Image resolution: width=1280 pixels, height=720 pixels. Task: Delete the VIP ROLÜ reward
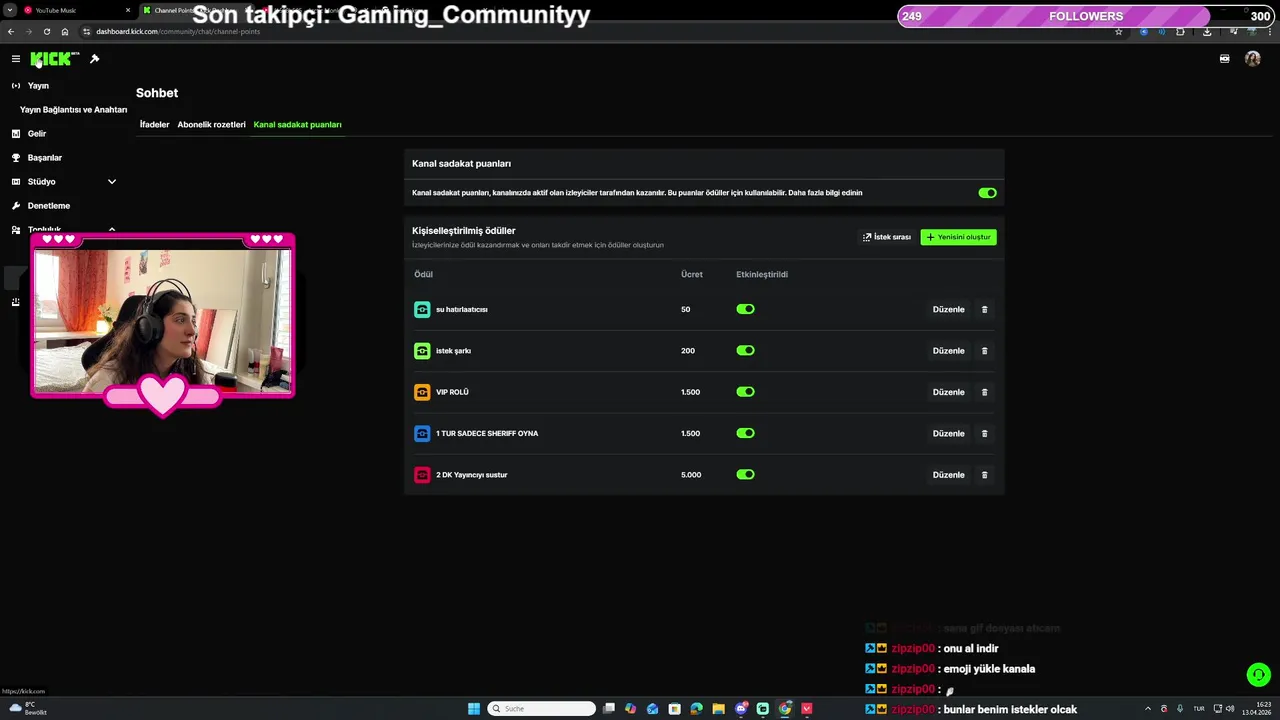984,392
